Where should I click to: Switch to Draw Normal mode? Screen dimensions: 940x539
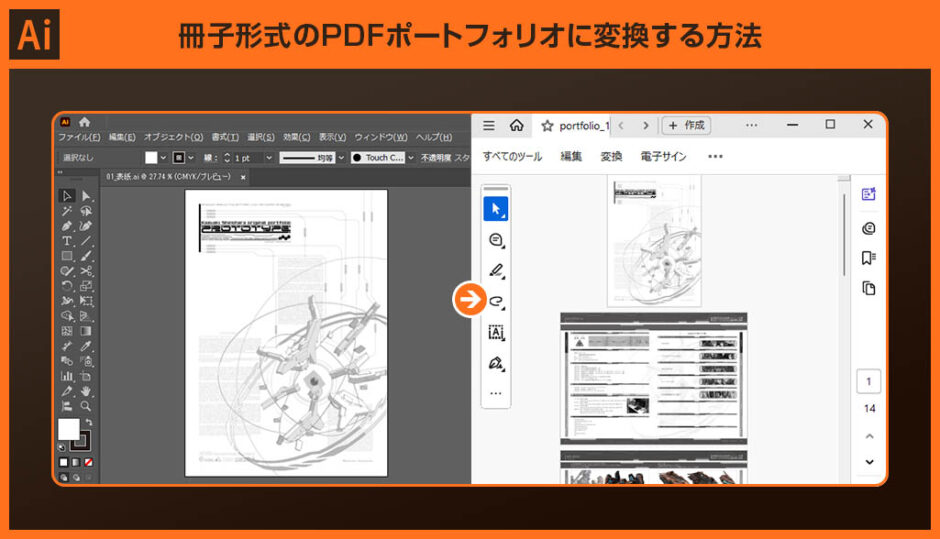[x=64, y=478]
